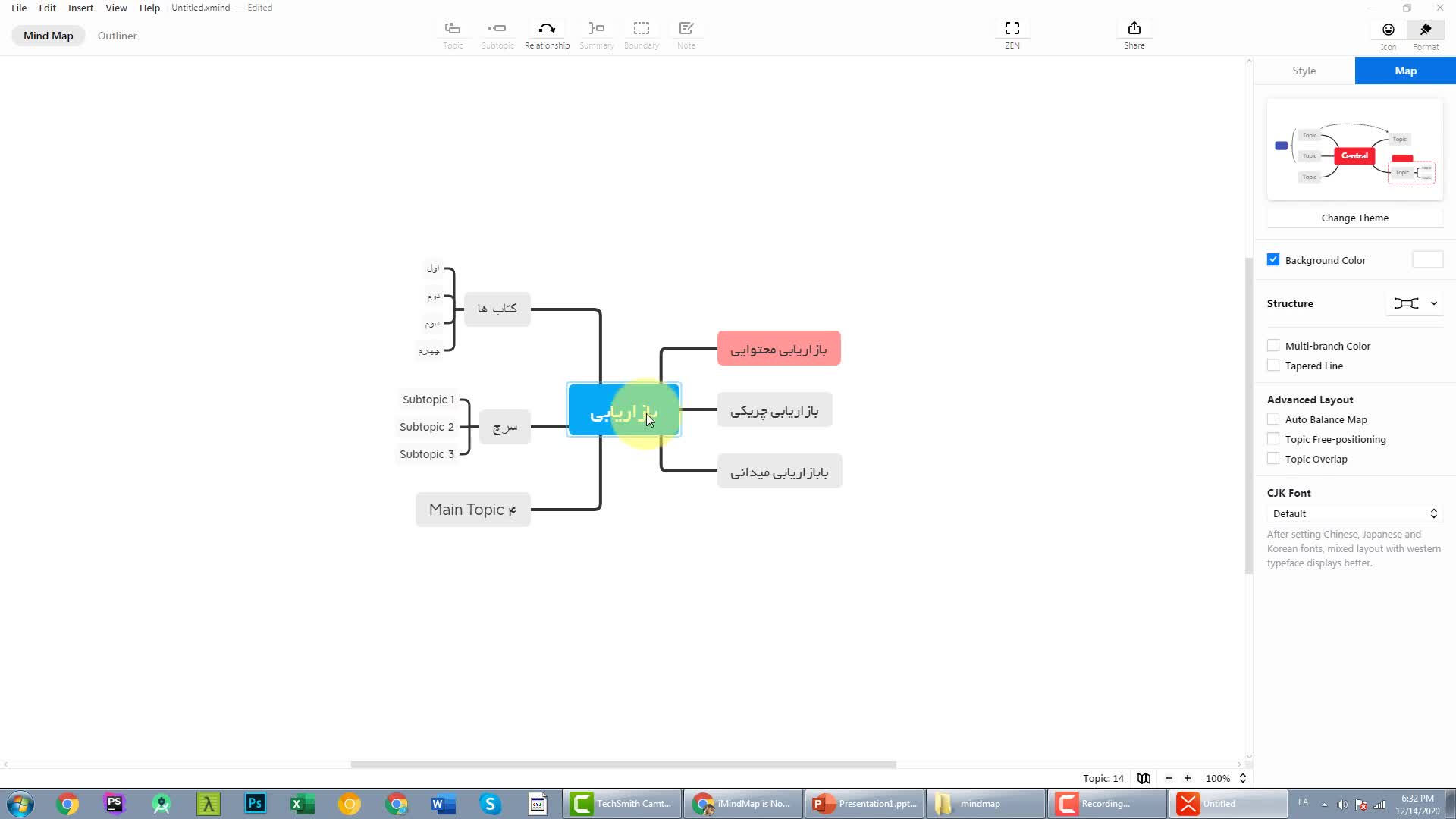Viewport: 1456px width, 819px height.
Task: Click the Format panel icon
Action: click(1426, 30)
